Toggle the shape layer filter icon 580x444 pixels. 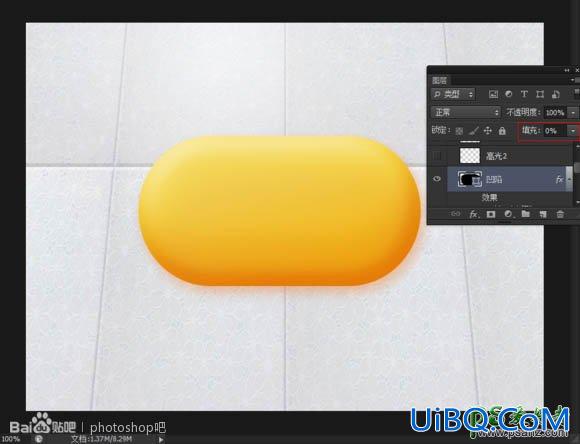[540, 94]
